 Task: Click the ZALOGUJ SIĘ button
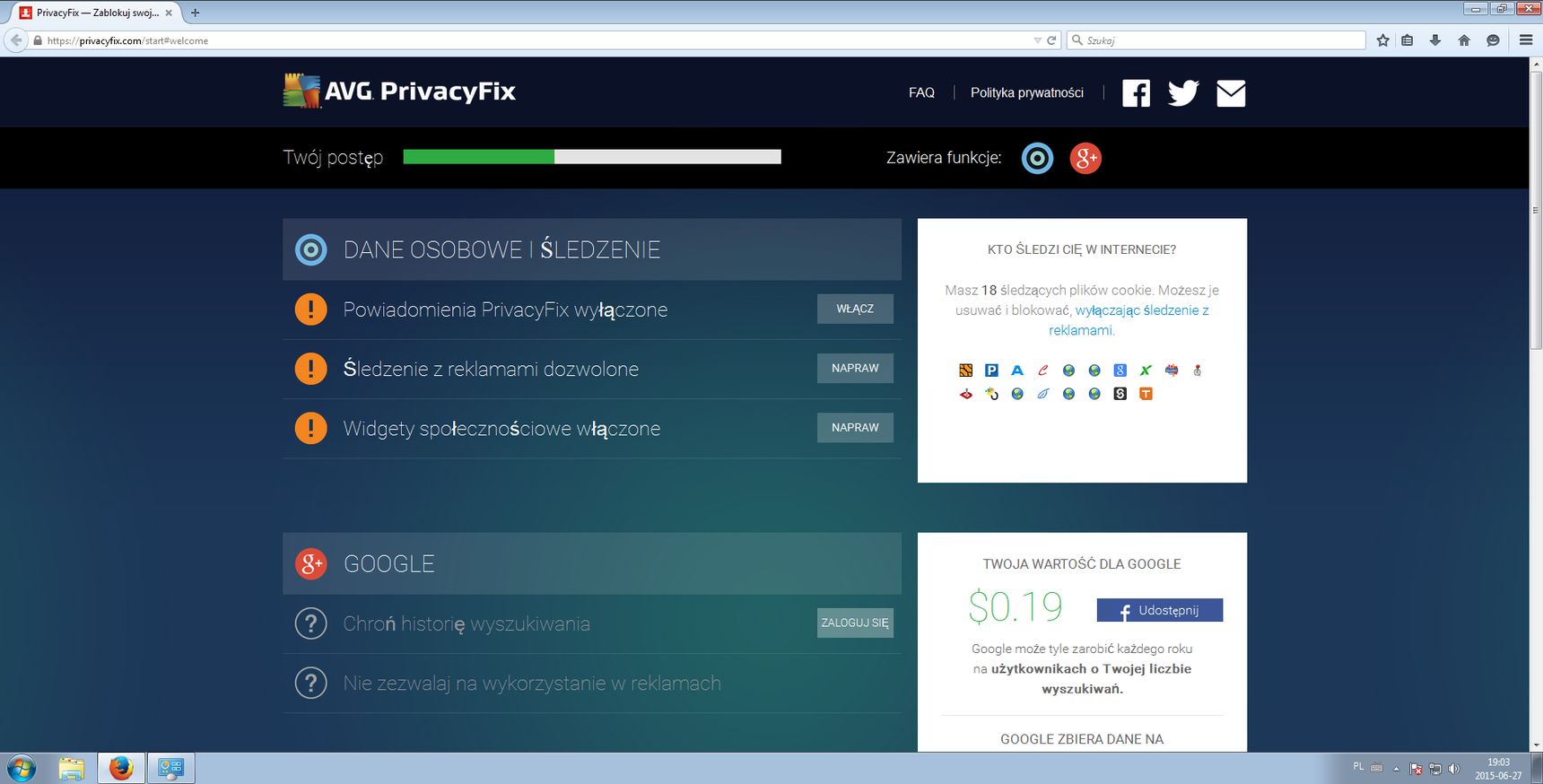click(855, 623)
